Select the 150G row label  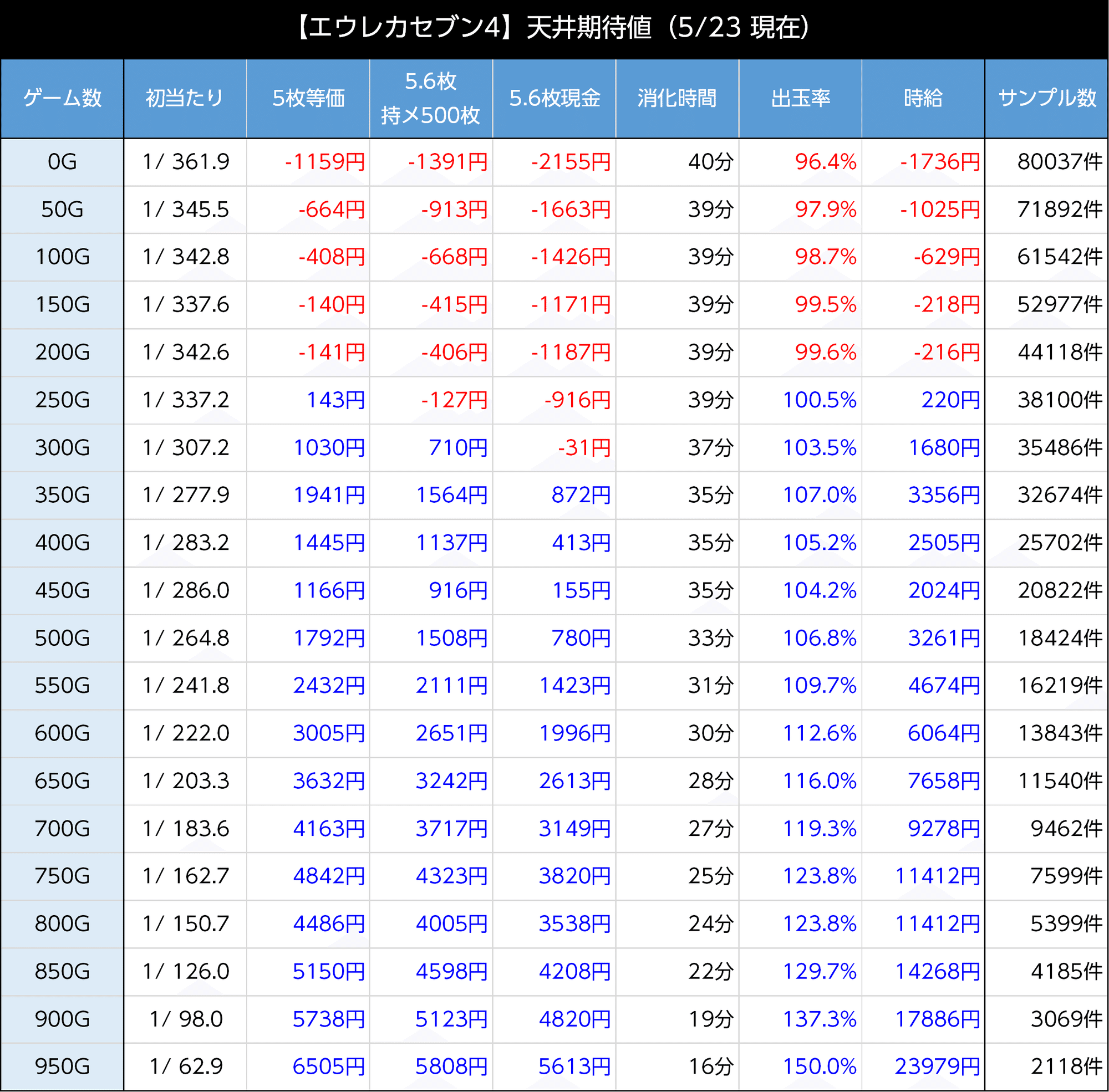(x=62, y=304)
